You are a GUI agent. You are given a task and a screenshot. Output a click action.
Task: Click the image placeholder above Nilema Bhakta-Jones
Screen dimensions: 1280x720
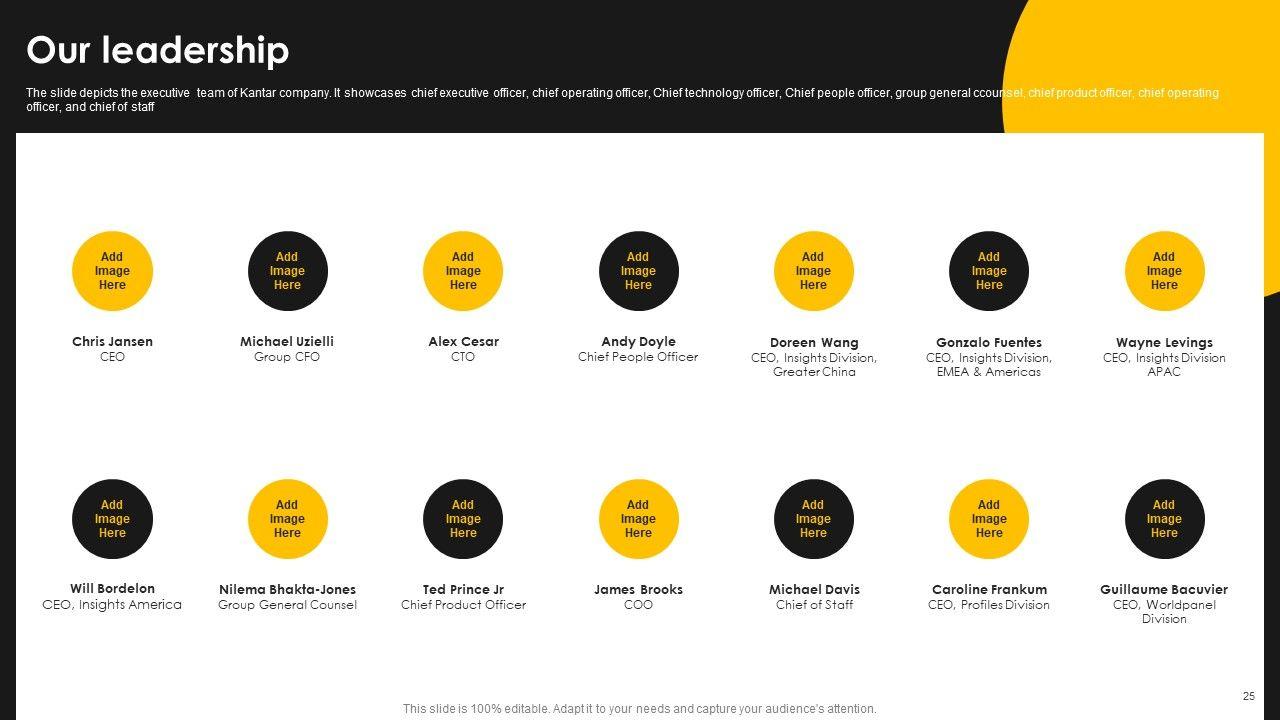click(x=287, y=519)
